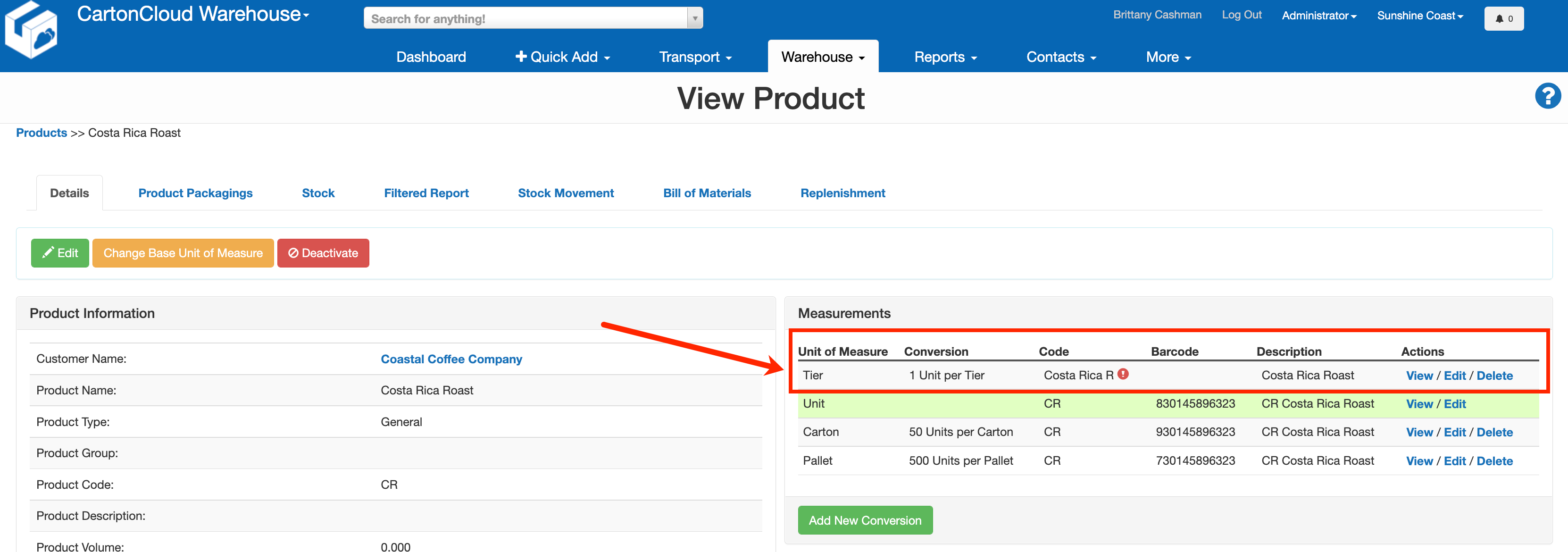Click the plus icon on Quick Add
Image resolution: width=1568 pixels, height=552 pixels.
pos(521,57)
